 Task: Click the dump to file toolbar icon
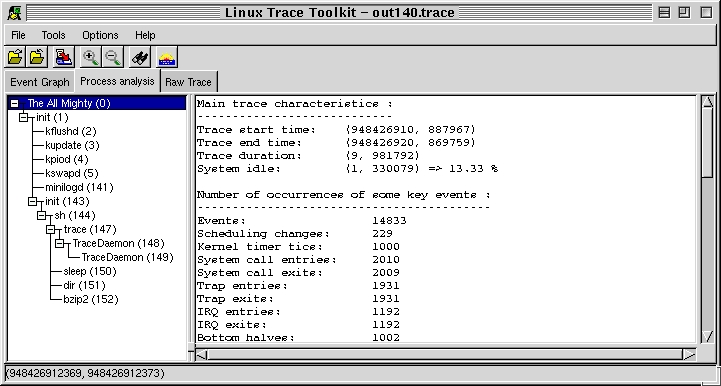pyautogui.click(x=64, y=58)
